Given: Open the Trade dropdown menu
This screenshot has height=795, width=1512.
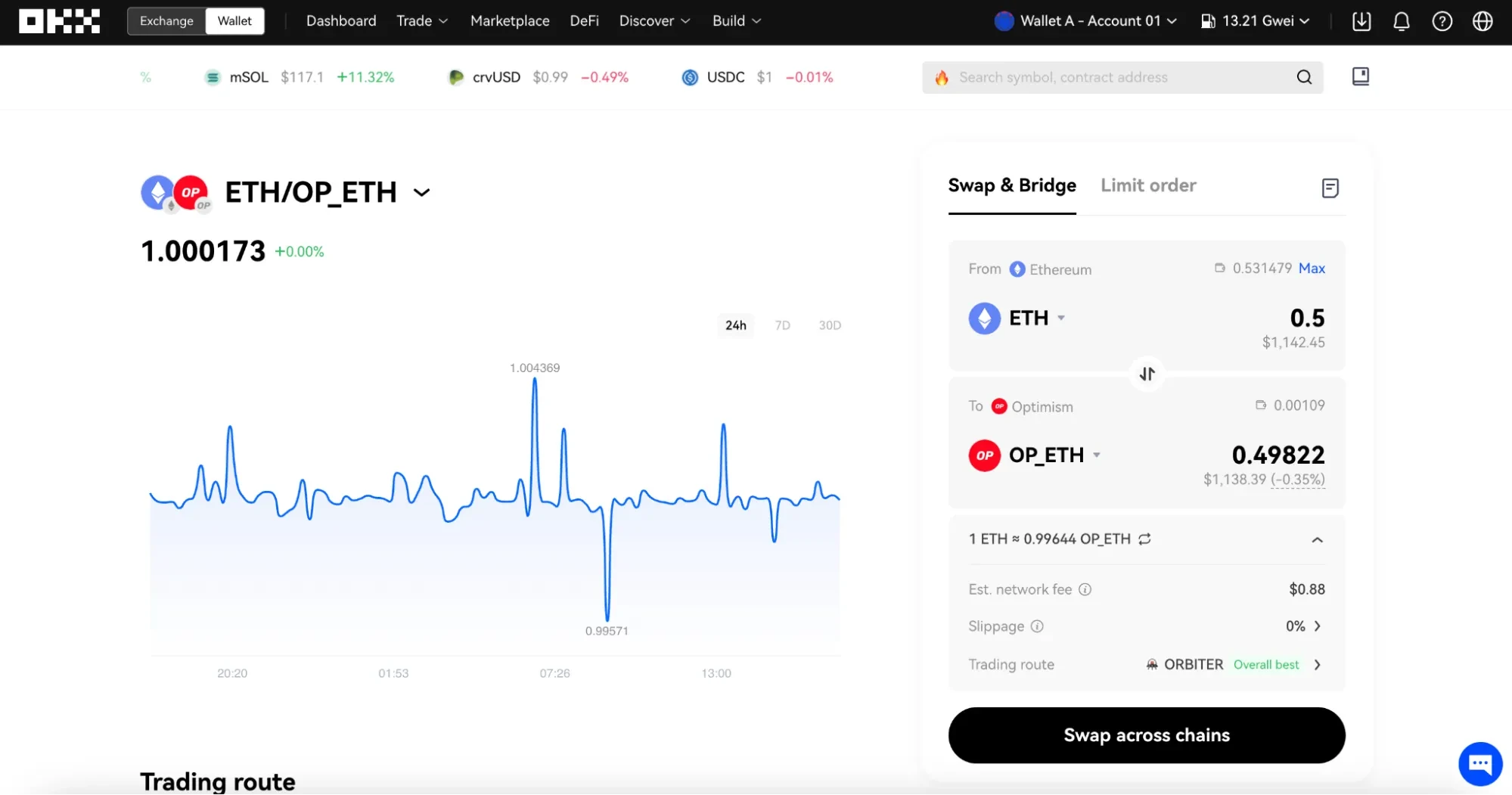Looking at the screenshot, I should (x=422, y=21).
